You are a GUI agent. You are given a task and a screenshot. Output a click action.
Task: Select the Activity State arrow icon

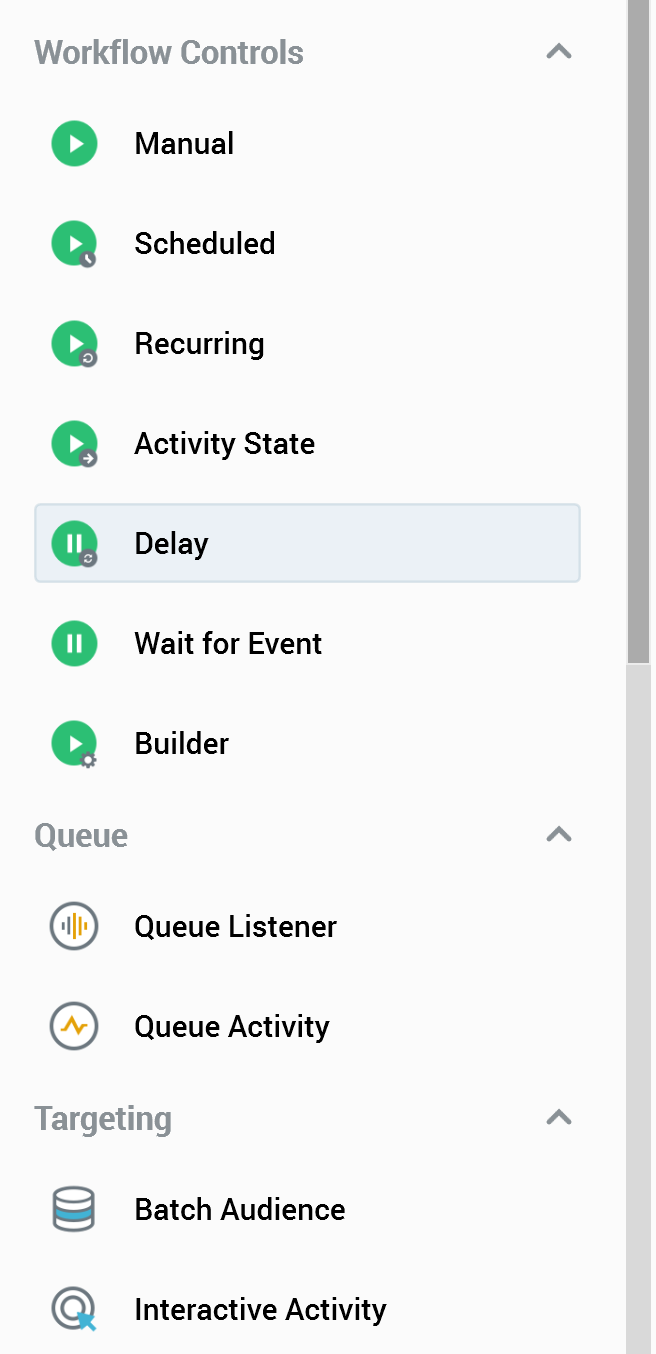(x=74, y=444)
